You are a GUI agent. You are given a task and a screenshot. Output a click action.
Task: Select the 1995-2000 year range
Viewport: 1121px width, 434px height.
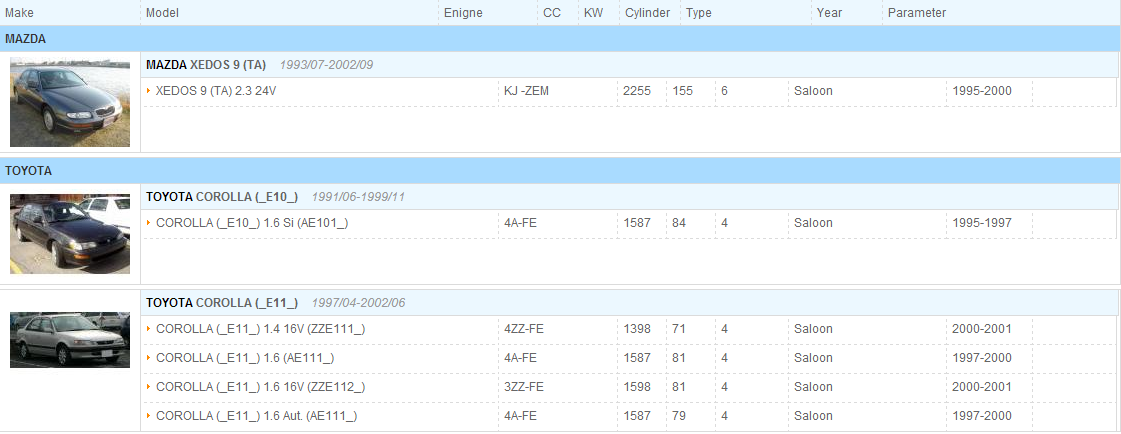[982, 91]
